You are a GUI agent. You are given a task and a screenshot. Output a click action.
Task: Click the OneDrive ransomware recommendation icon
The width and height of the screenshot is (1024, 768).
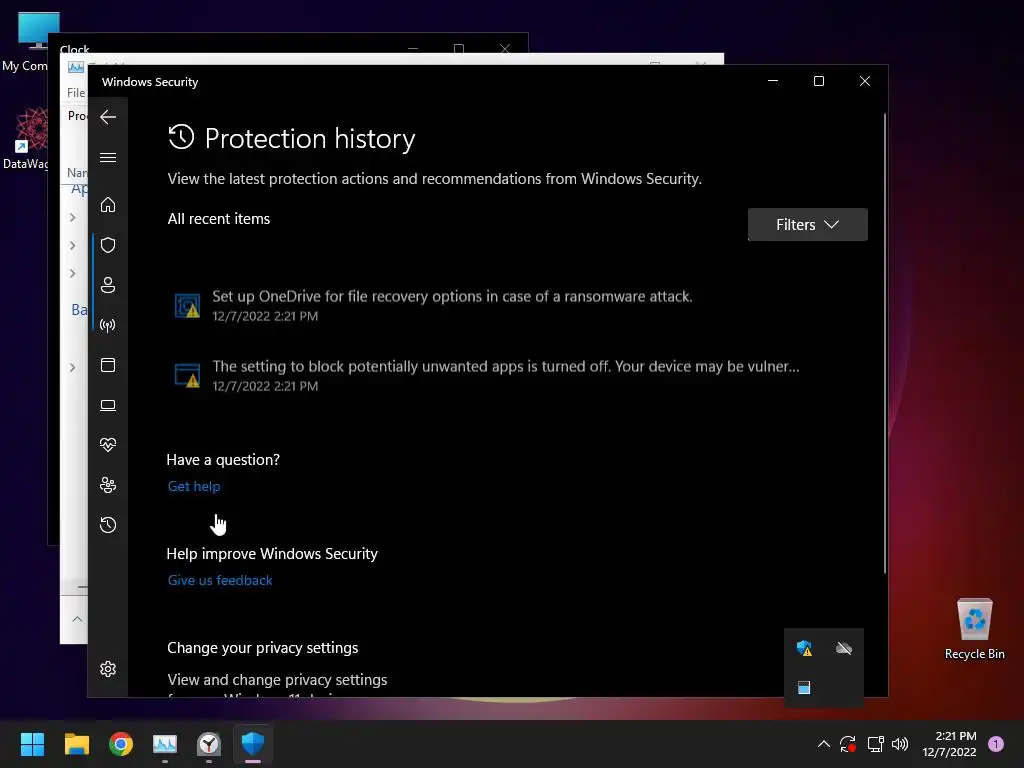click(x=187, y=306)
